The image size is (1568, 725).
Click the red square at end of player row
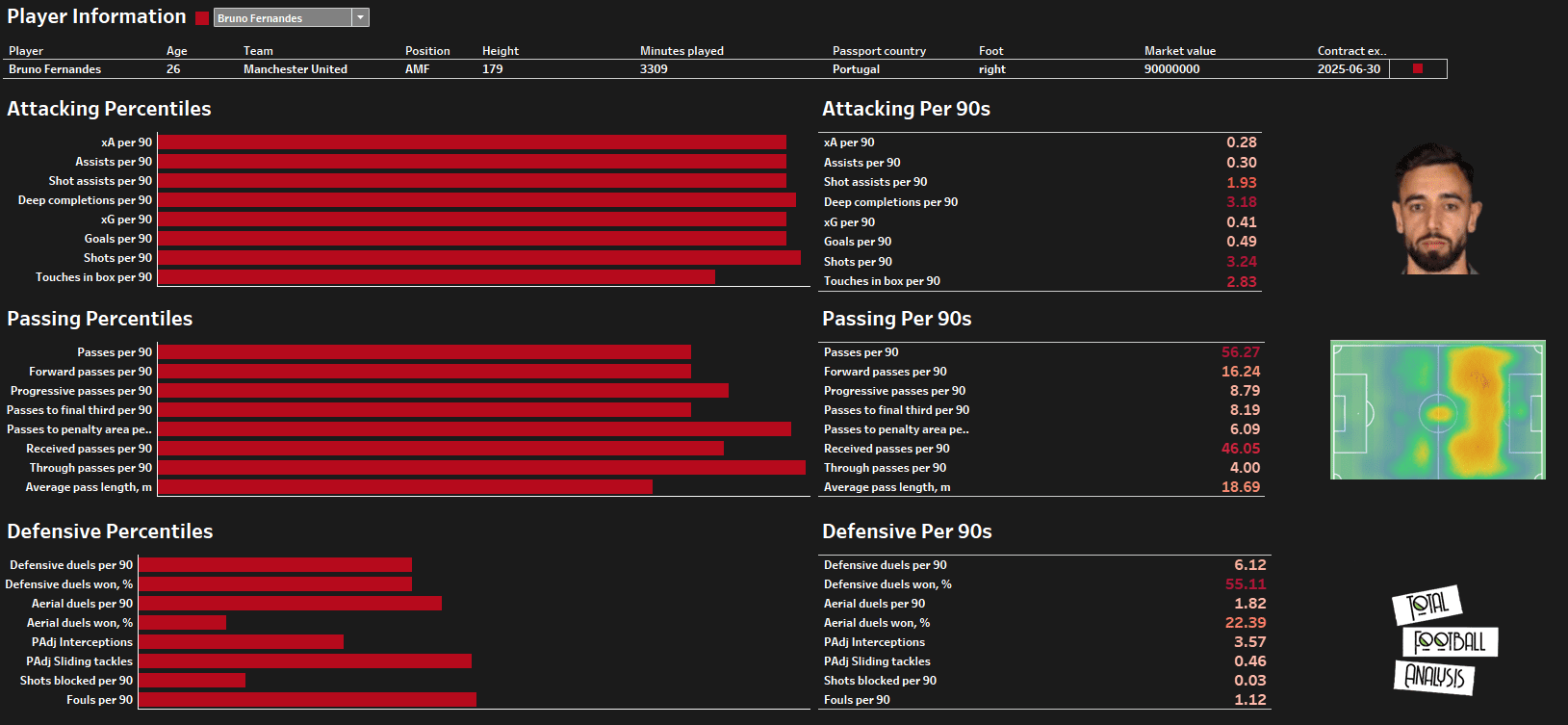1417,68
